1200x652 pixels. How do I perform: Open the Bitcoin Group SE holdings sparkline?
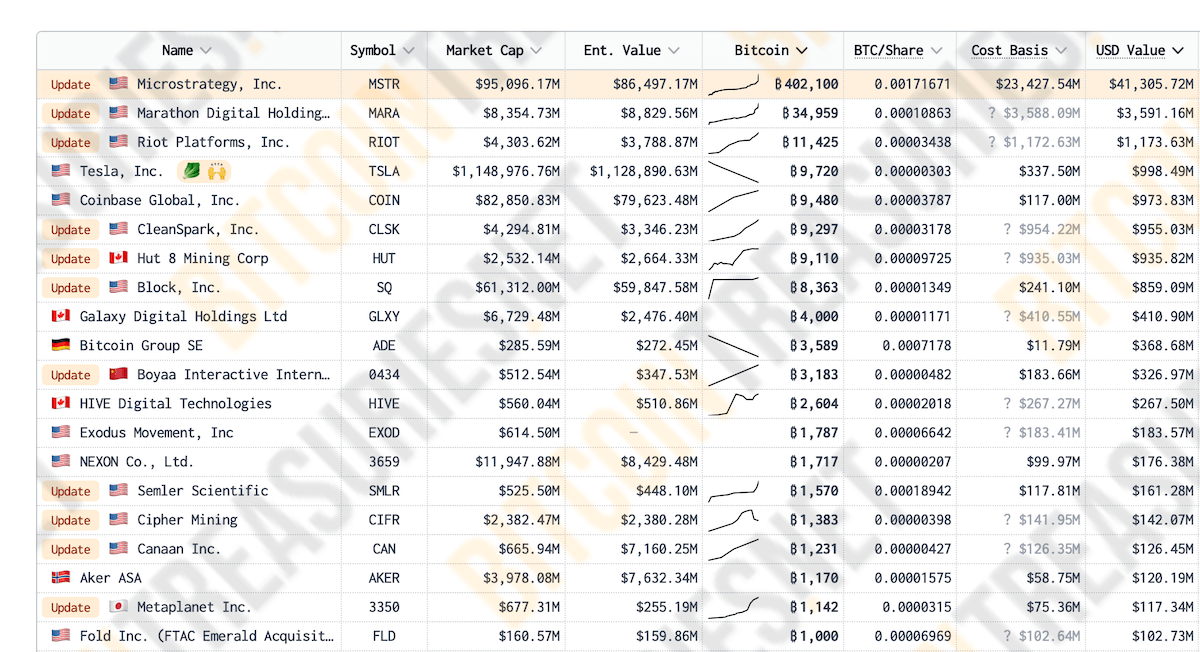click(x=733, y=346)
